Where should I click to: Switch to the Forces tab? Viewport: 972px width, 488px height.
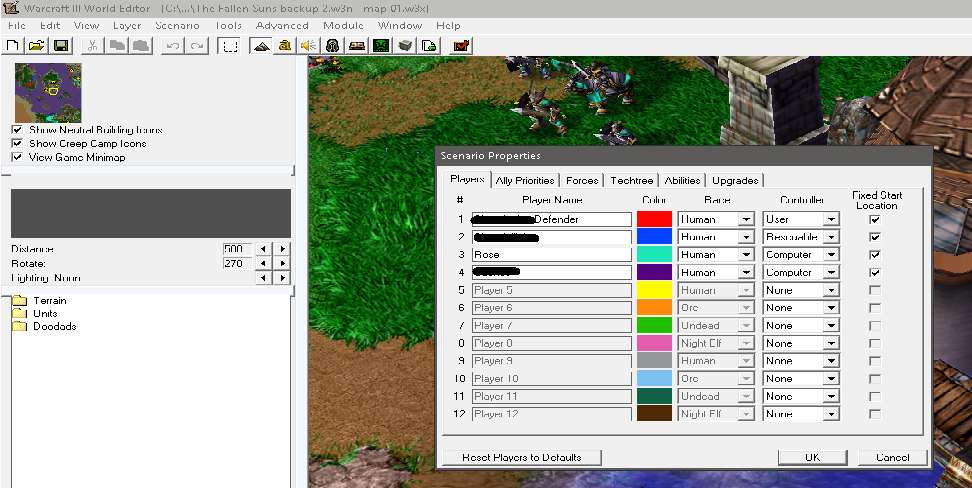coord(582,180)
